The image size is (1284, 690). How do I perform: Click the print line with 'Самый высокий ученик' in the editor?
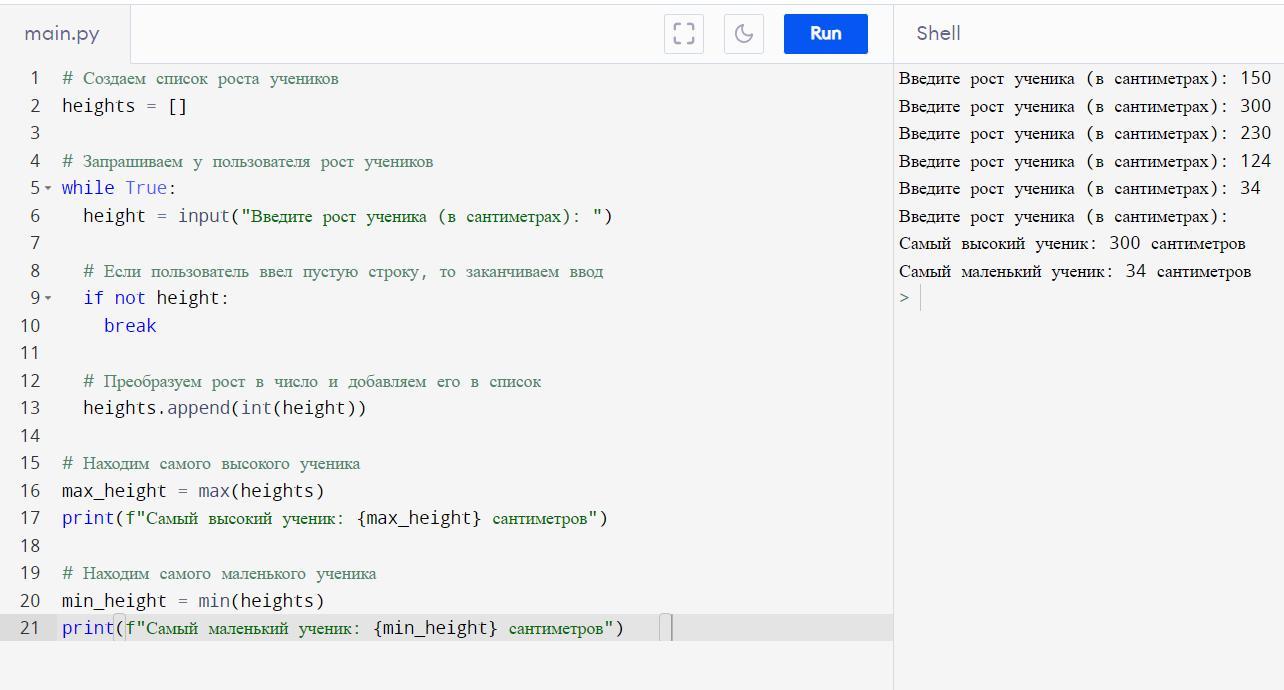click(335, 518)
